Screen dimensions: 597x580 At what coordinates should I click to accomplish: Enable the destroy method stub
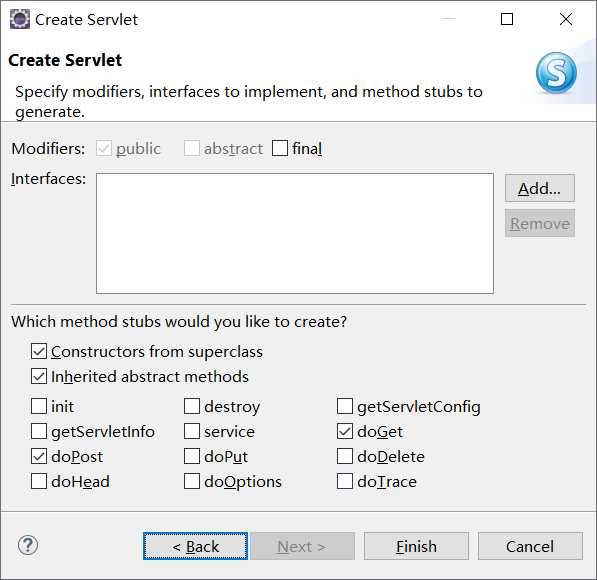[x=192, y=406]
